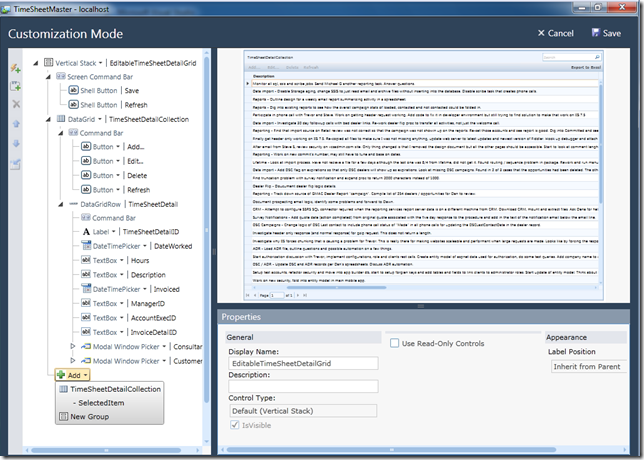This screenshot has width=644, height=460.
Task: Open the Add dropdown button
Action: pos(72,375)
